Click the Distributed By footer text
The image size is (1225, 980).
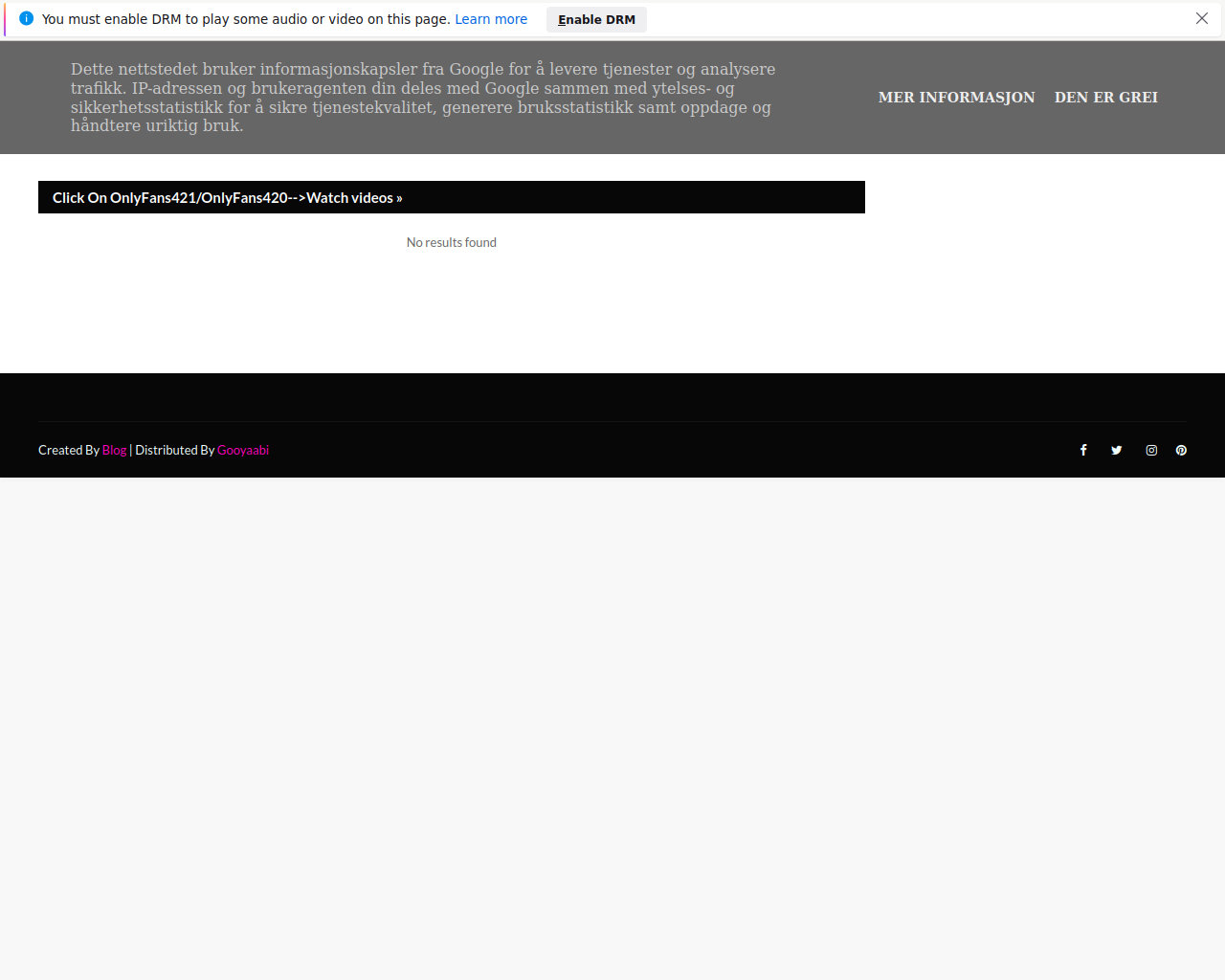(175, 450)
